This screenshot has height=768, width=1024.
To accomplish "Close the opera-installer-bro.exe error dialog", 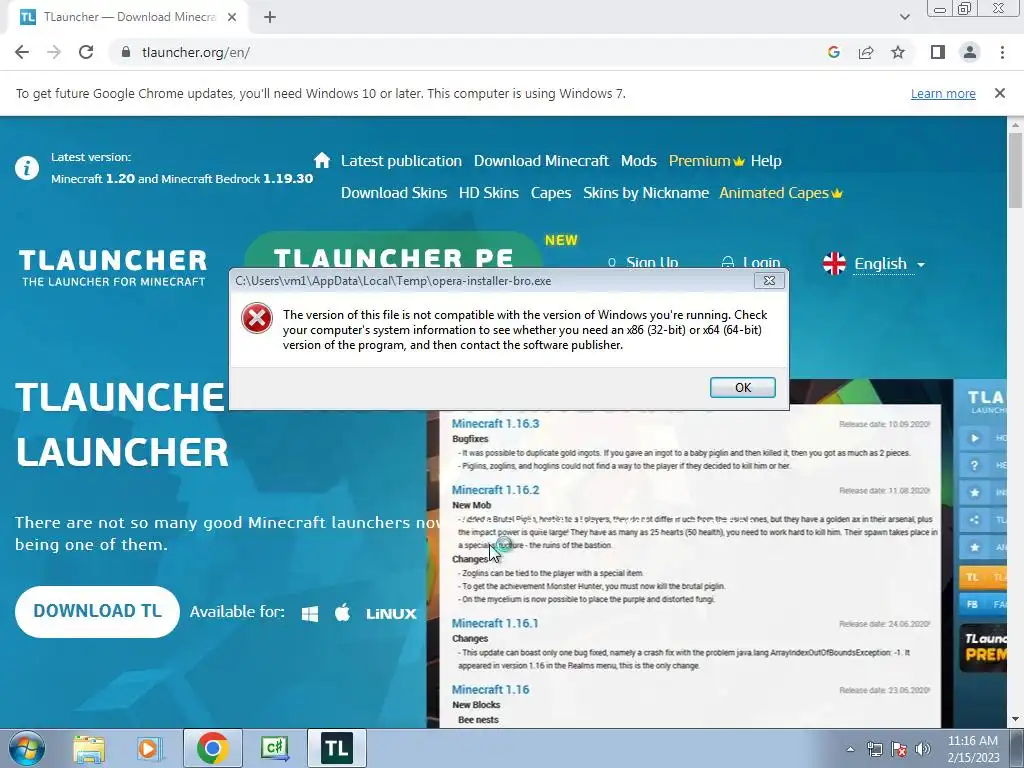I will coord(769,281).
